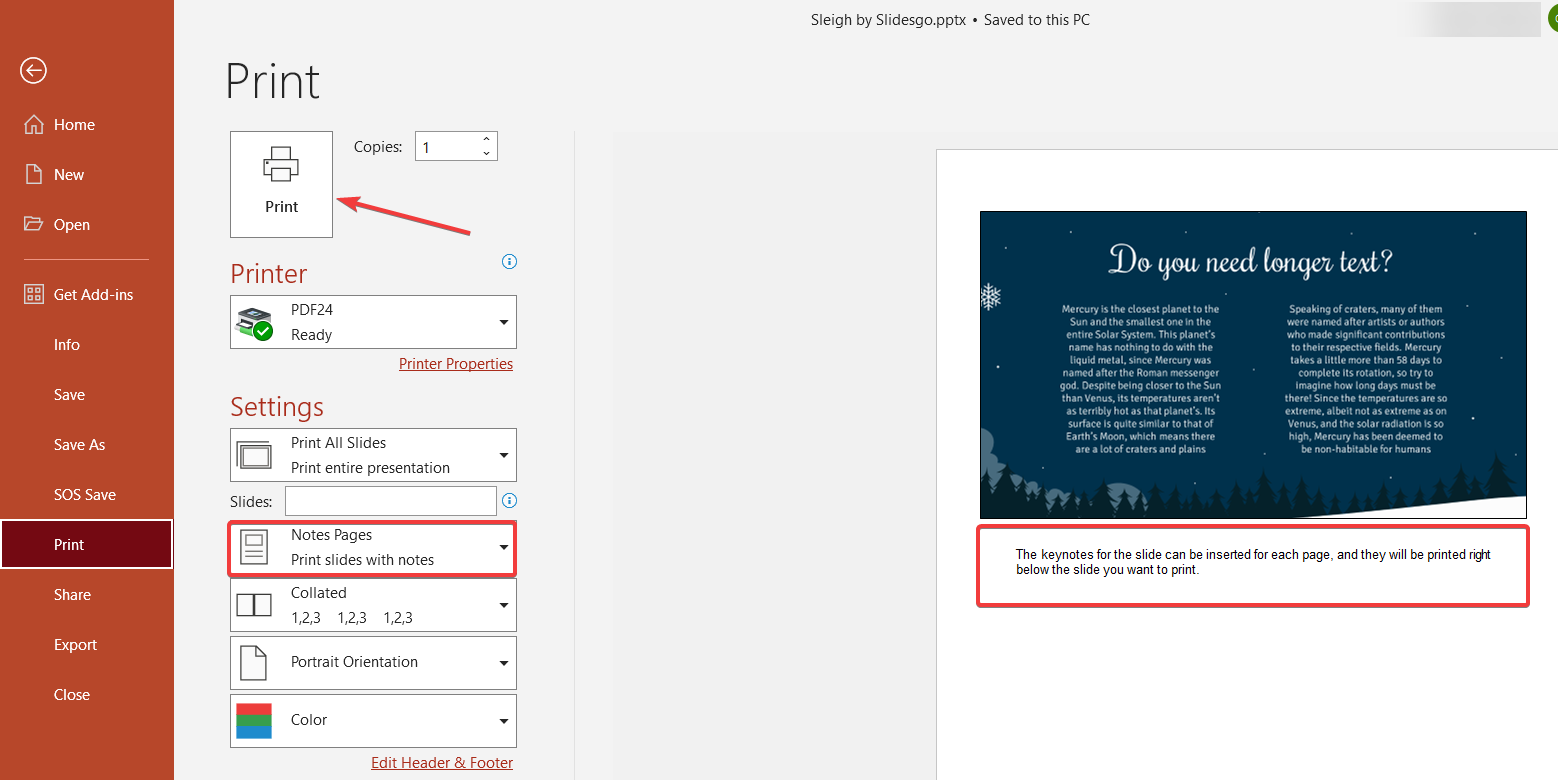Image resolution: width=1558 pixels, height=780 pixels.
Task: Open the PDF24 printer dropdown
Action: pos(373,322)
